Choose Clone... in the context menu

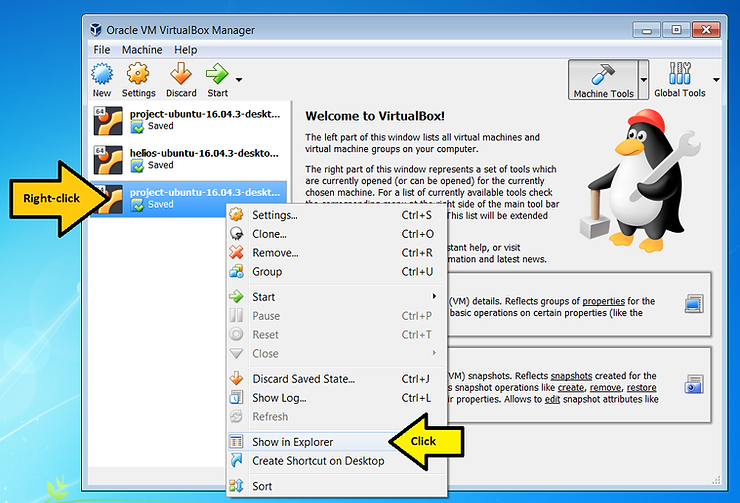click(x=336, y=234)
